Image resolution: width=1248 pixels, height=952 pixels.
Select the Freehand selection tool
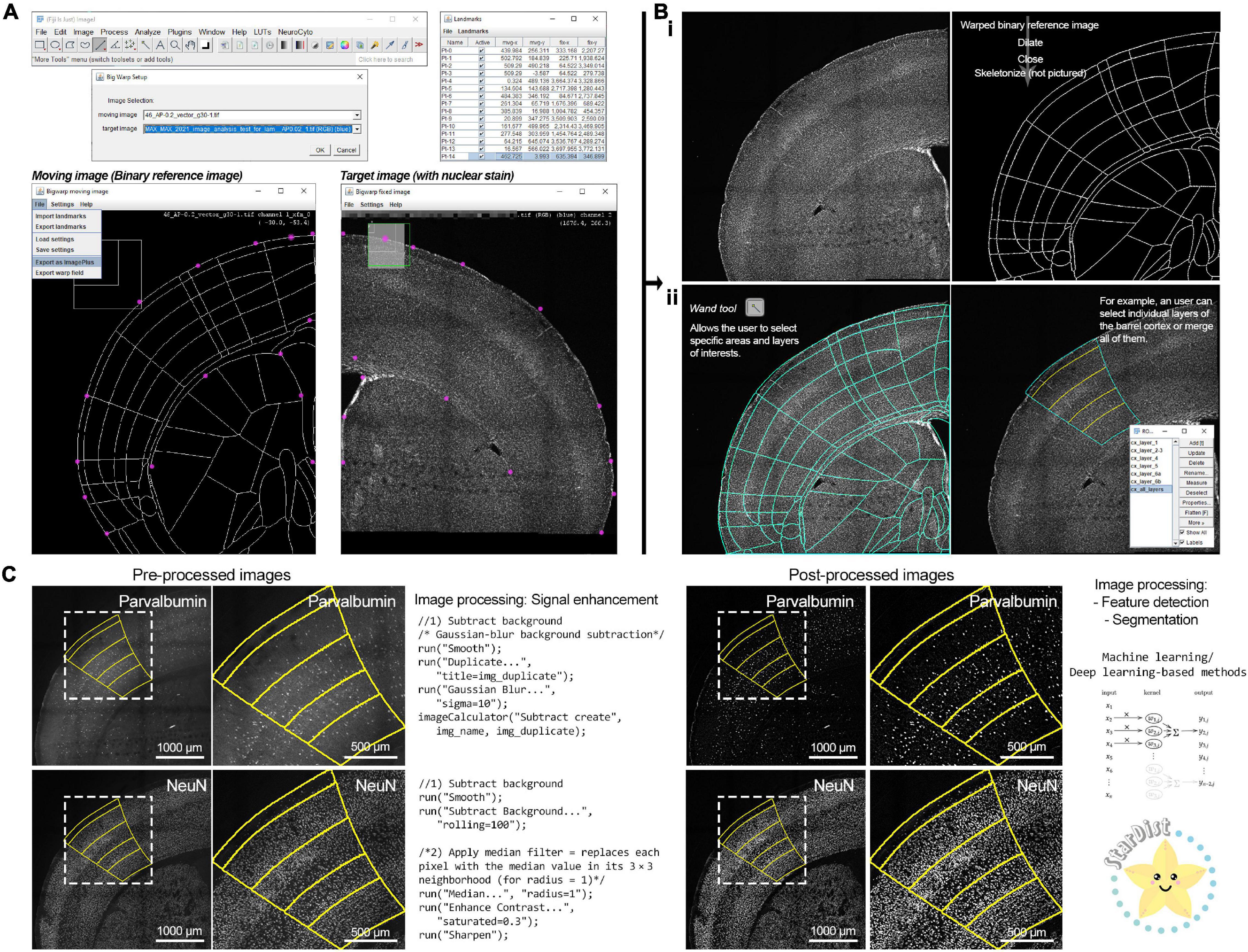85,45
